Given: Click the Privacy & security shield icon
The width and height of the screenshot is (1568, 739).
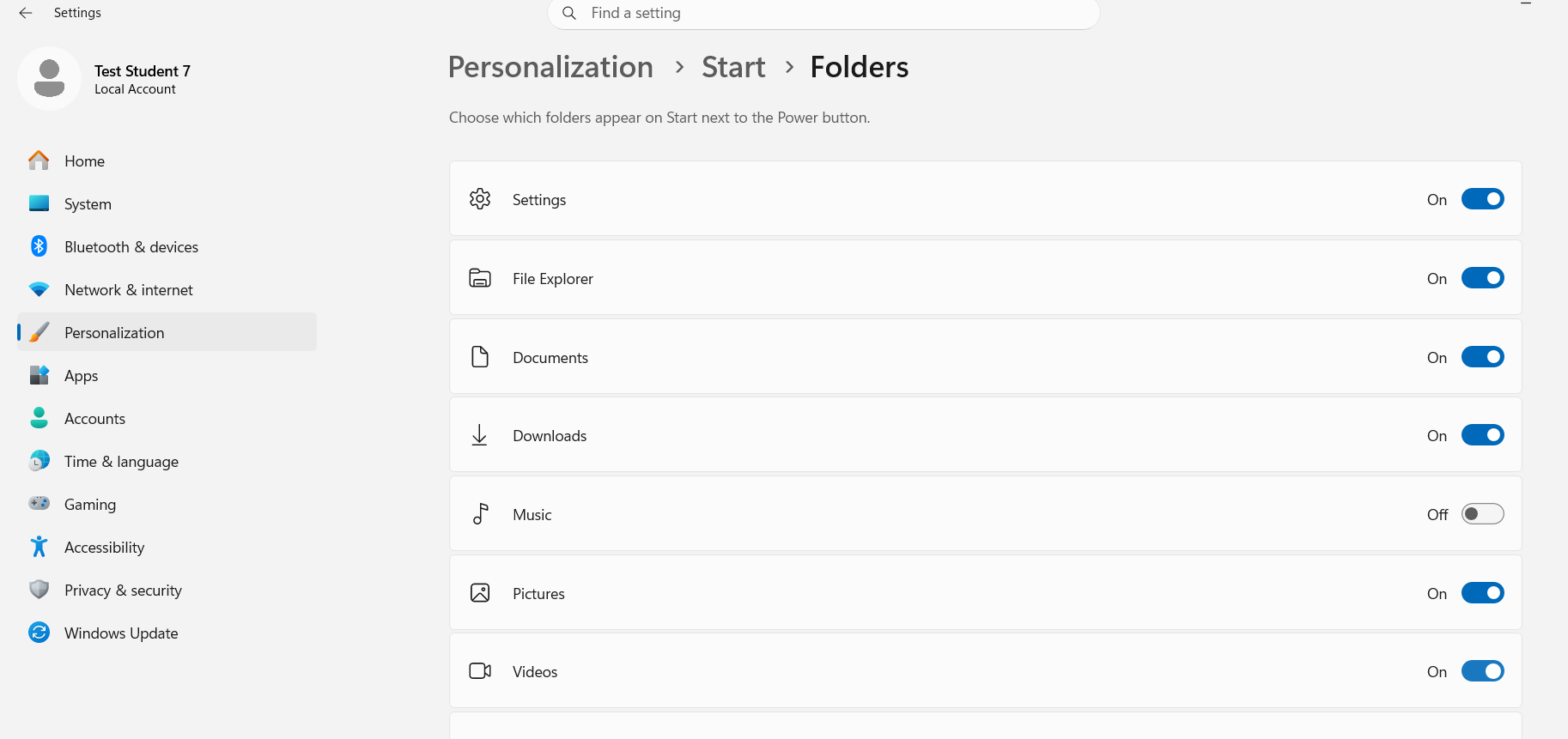Looking at the screenshot, I should [x=39, y=590].
